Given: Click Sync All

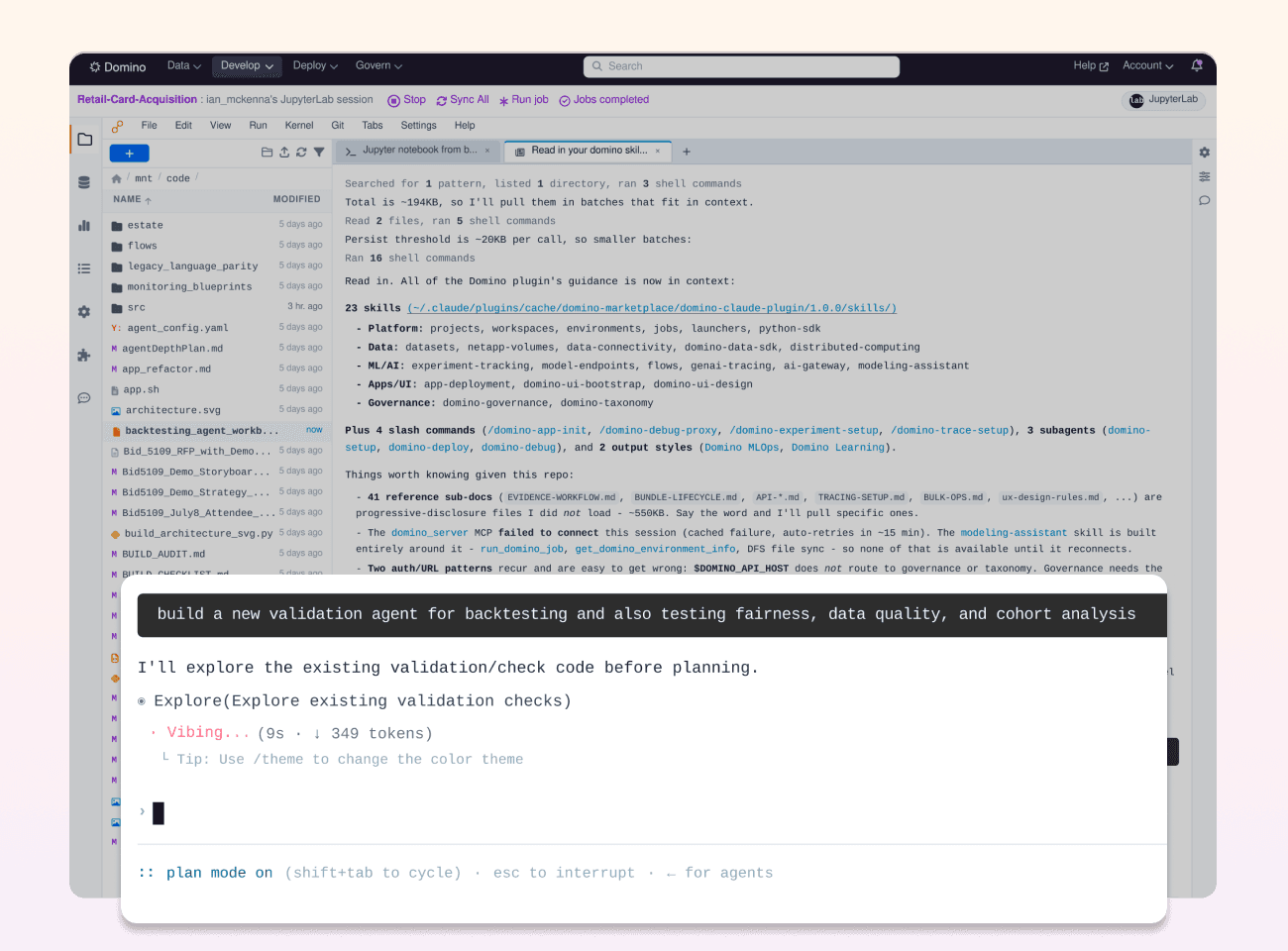Looking at the screenshot, I should tap(463, 100).
